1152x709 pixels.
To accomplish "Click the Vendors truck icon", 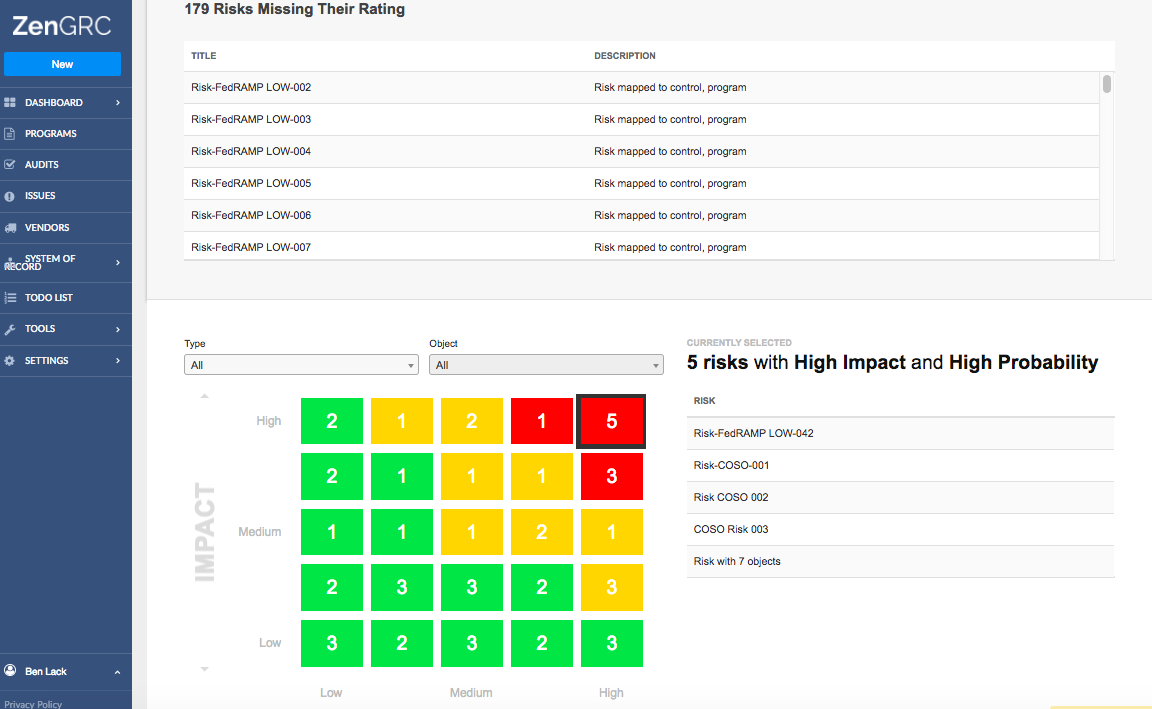I will pos(10,228).
